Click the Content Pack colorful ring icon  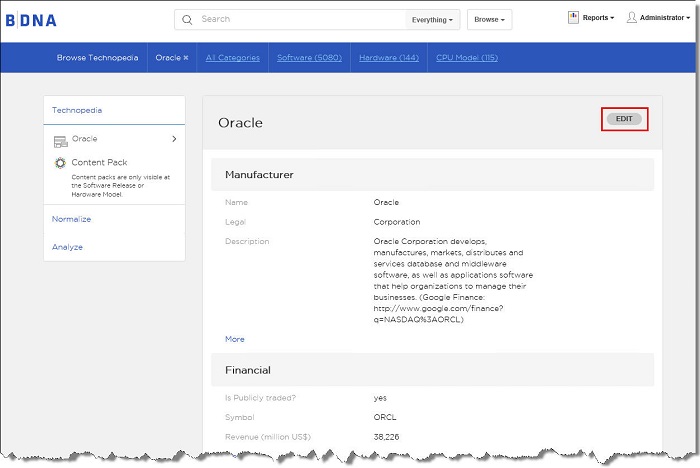click(x=60, y=163)
